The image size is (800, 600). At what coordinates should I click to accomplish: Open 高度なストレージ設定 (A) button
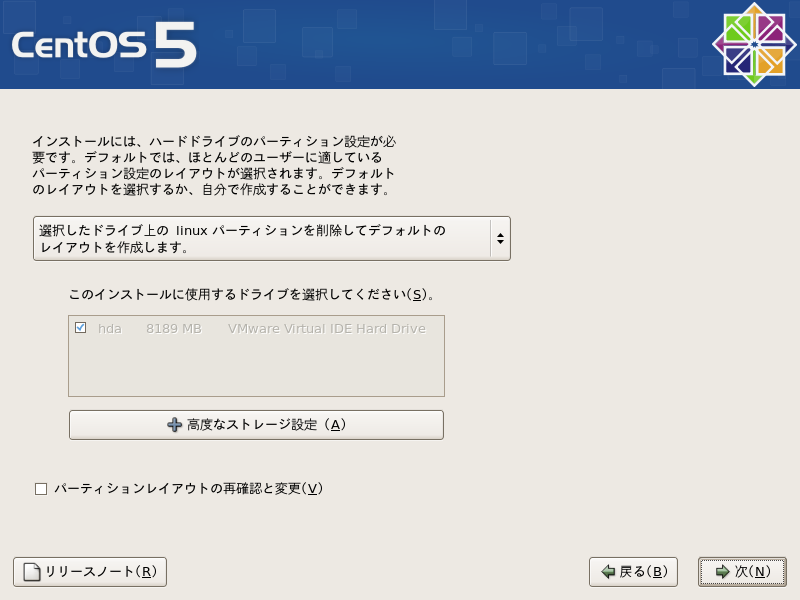click(256, 424)
